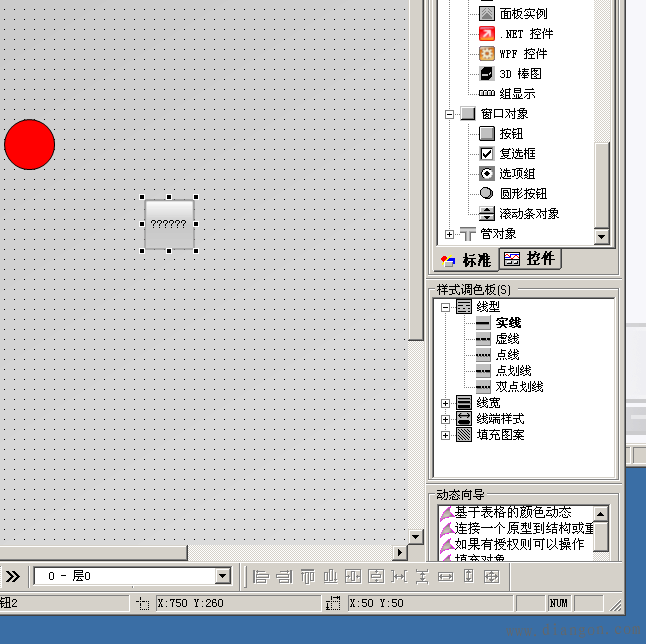Image resolution: width=646 pixels, height=644 pixels.
Task: Click the 线端样式 tree label
Action: coord(500,419)
